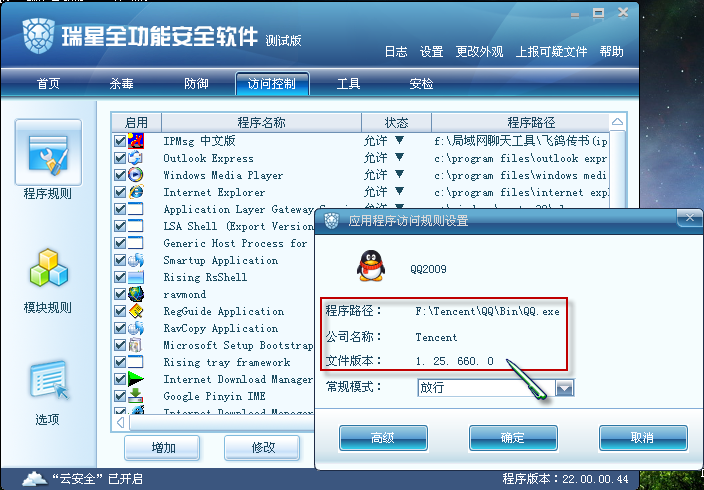Confirm with the 确定 button
Image resolution: width=704 pixels, height=490 pixels.
pyautogui.click(x=513, y=438)
